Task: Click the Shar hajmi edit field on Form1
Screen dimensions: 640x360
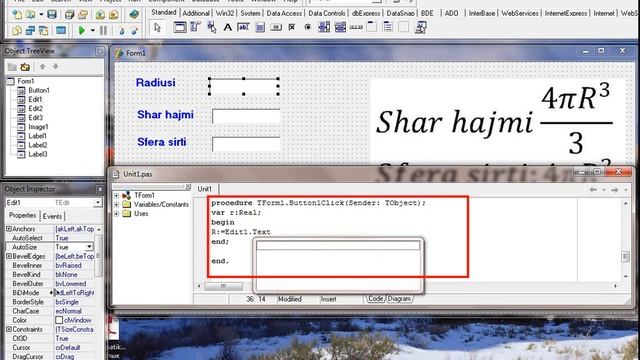Action: tap(246, 116)
